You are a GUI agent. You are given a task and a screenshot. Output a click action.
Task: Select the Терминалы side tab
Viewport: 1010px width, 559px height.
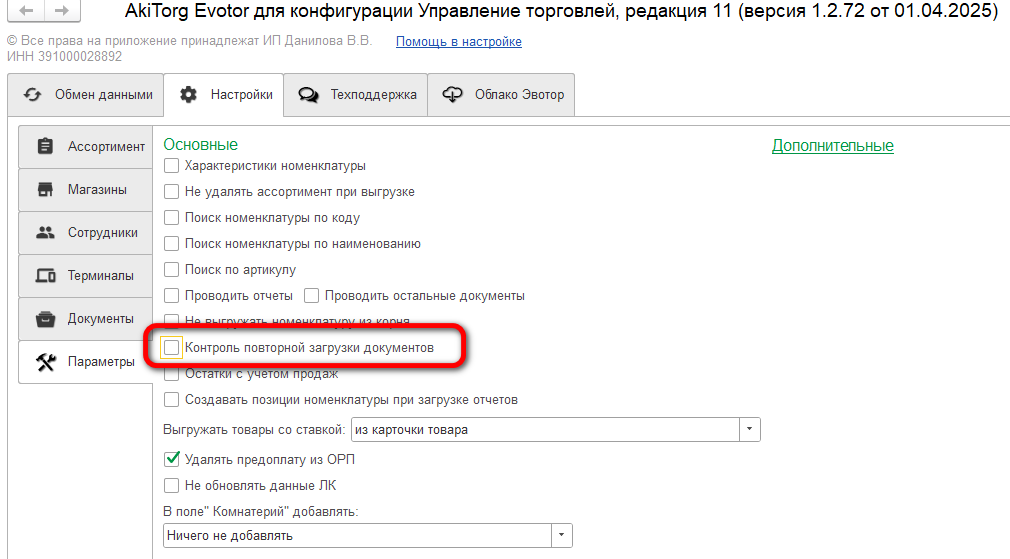[x=86, y=276]
